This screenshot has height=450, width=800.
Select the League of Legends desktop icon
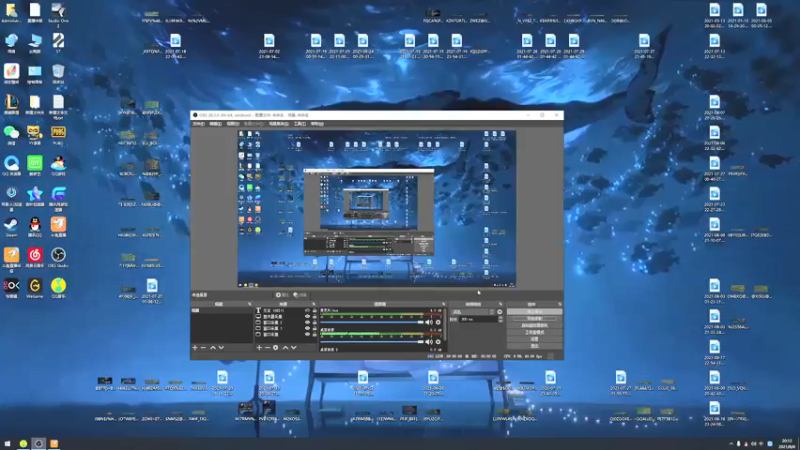11,105
